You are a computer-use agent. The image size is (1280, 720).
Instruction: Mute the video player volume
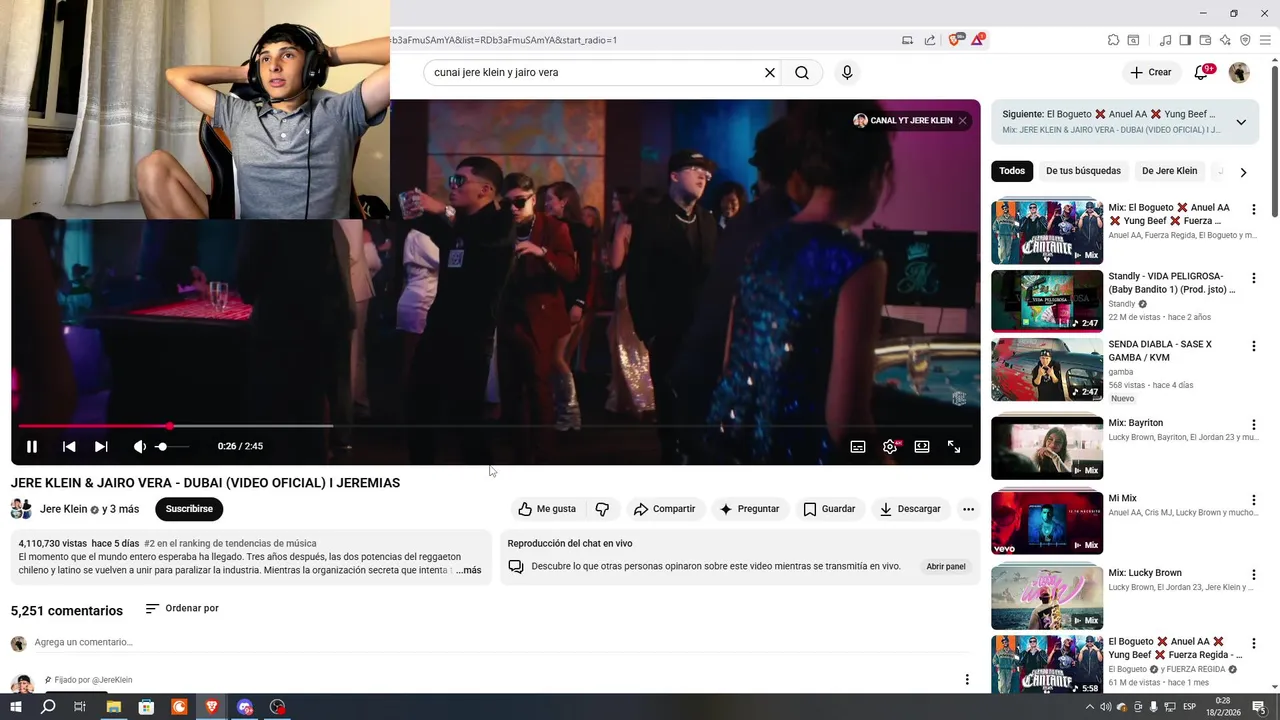(x=140, y=447)
